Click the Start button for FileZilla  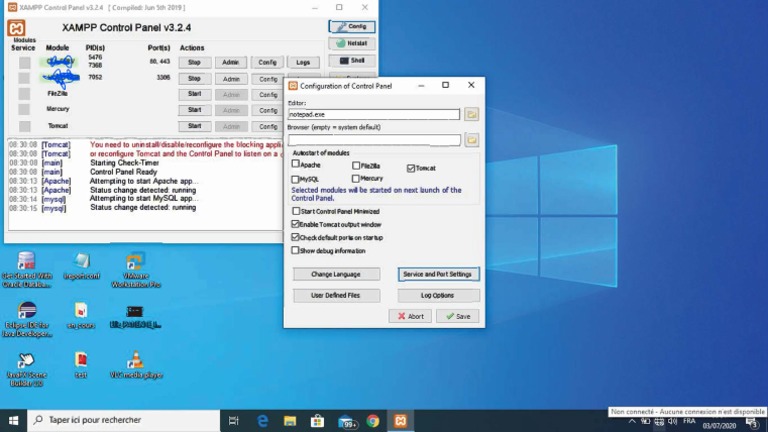pyautogui.click(x=195, y=94)
